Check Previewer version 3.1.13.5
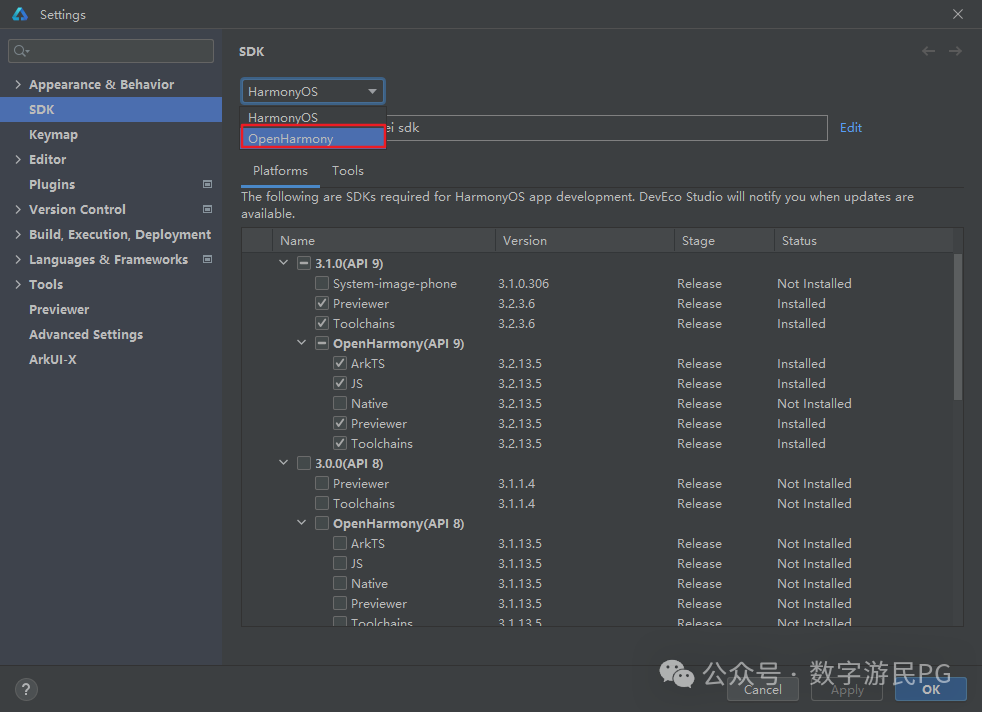This screenshot has width=982, height=712. [340, 604]
